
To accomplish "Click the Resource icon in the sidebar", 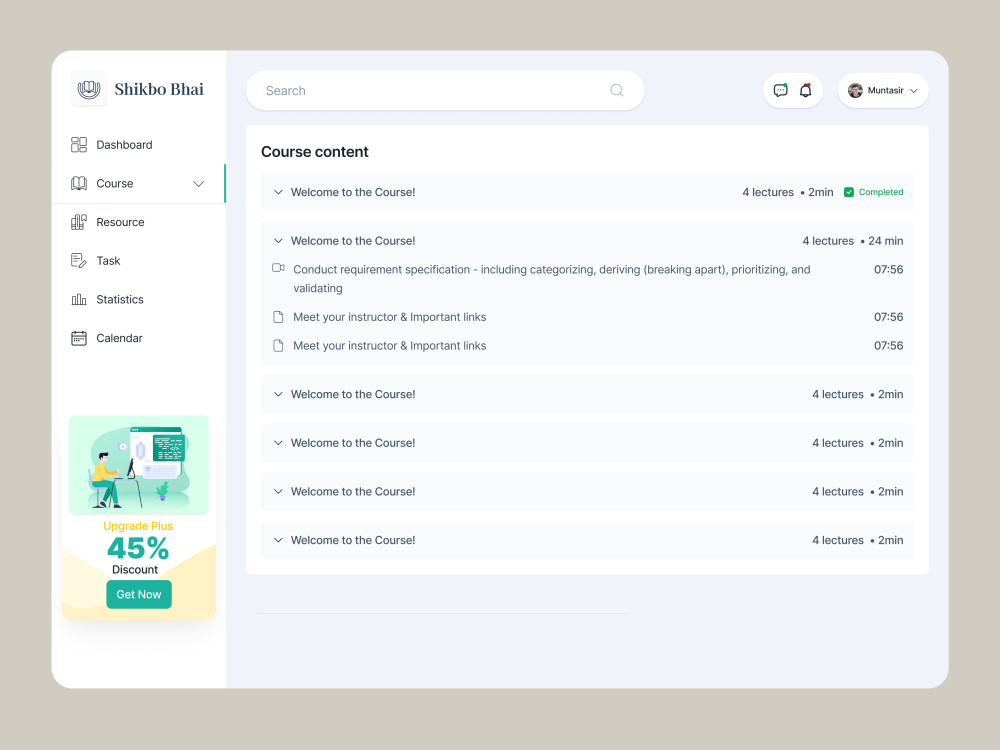I will click(x=79, y=222).
